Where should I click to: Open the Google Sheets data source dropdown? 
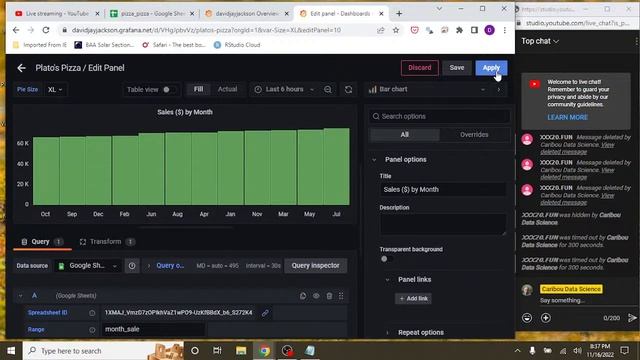[x=87, y=266]
